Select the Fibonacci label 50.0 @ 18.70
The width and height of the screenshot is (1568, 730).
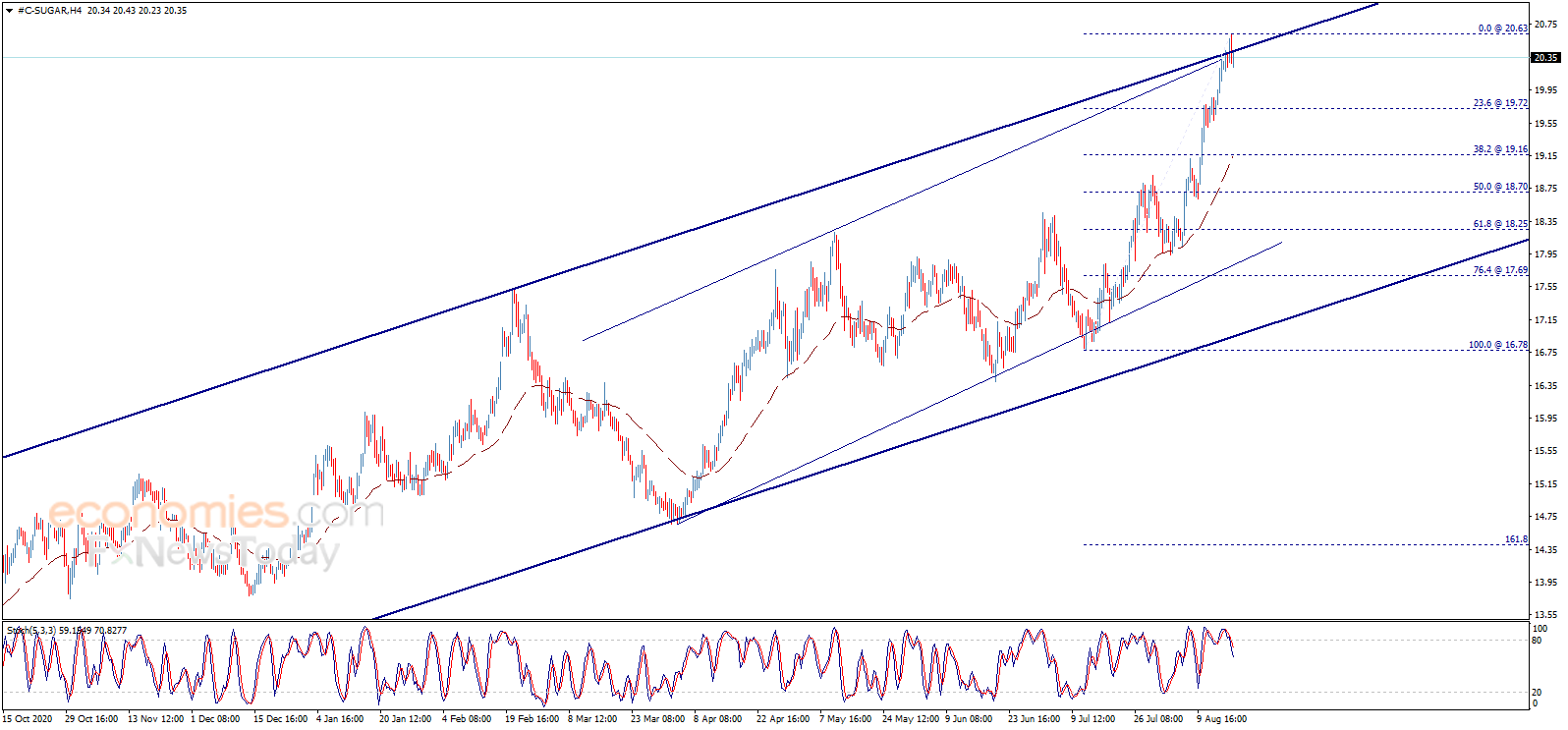[x=1500, y=187]
